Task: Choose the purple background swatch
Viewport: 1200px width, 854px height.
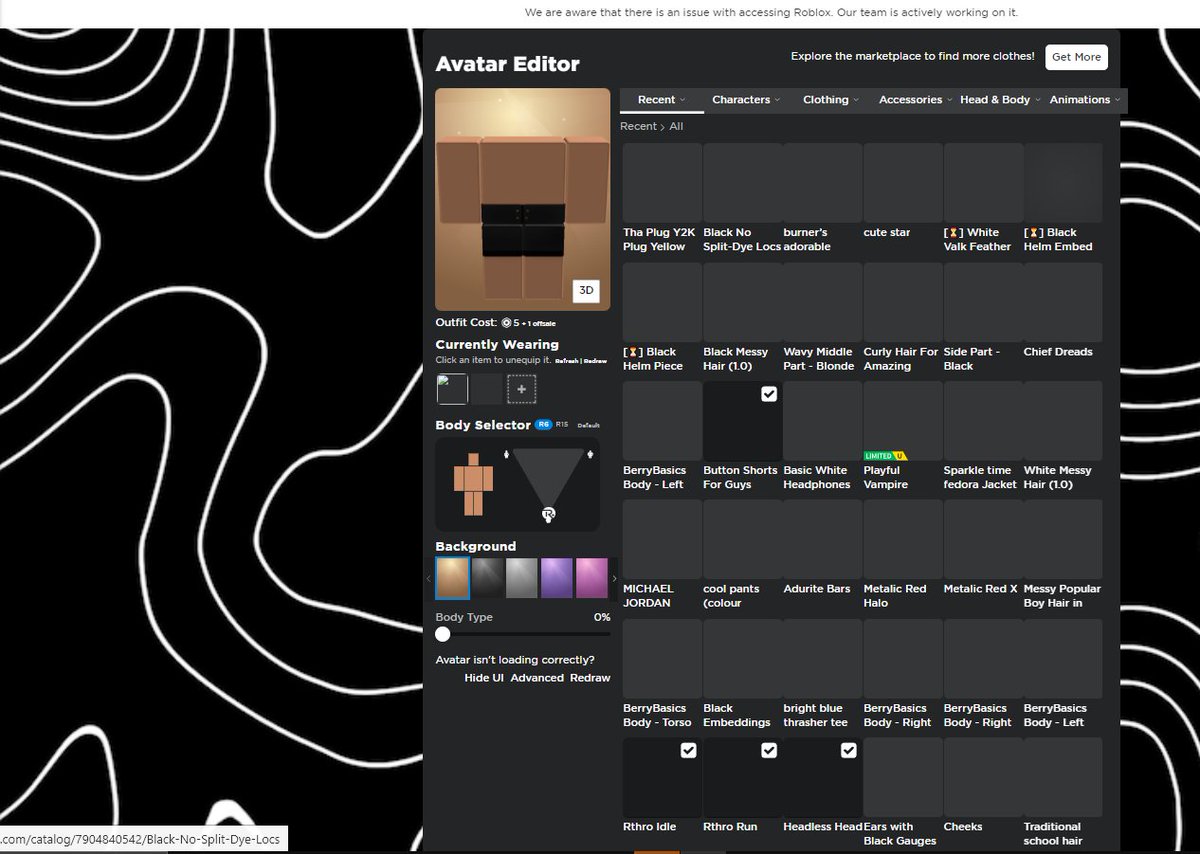Action: [557, 578]
